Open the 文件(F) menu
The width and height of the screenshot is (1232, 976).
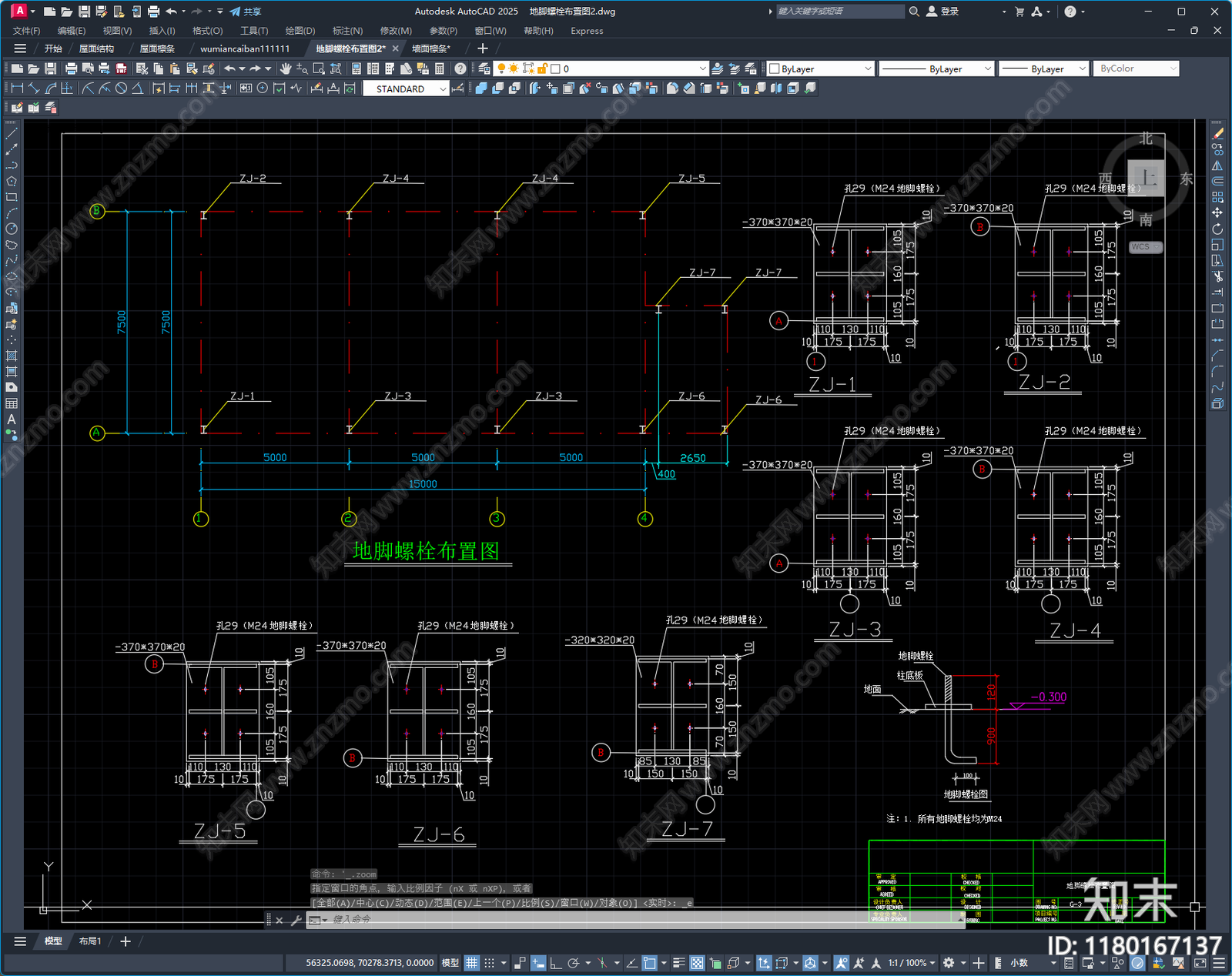pos(26,31)
